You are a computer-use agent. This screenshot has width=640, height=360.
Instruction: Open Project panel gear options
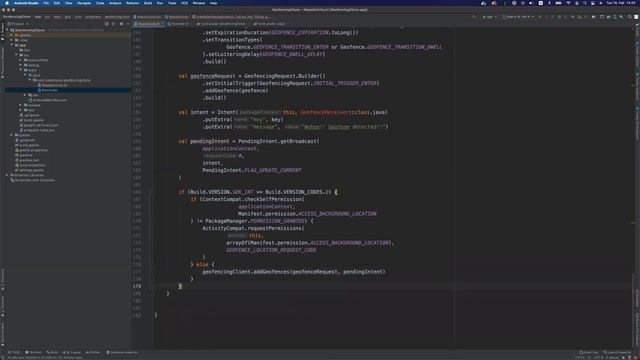point(121,24)
